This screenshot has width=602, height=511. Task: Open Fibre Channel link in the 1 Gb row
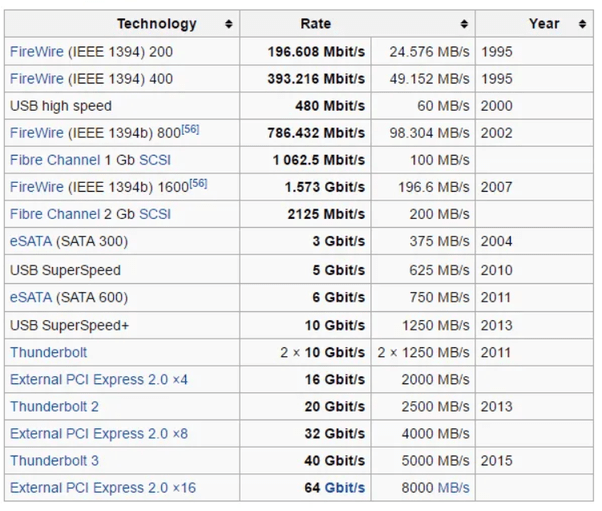(x=55, y=160)
